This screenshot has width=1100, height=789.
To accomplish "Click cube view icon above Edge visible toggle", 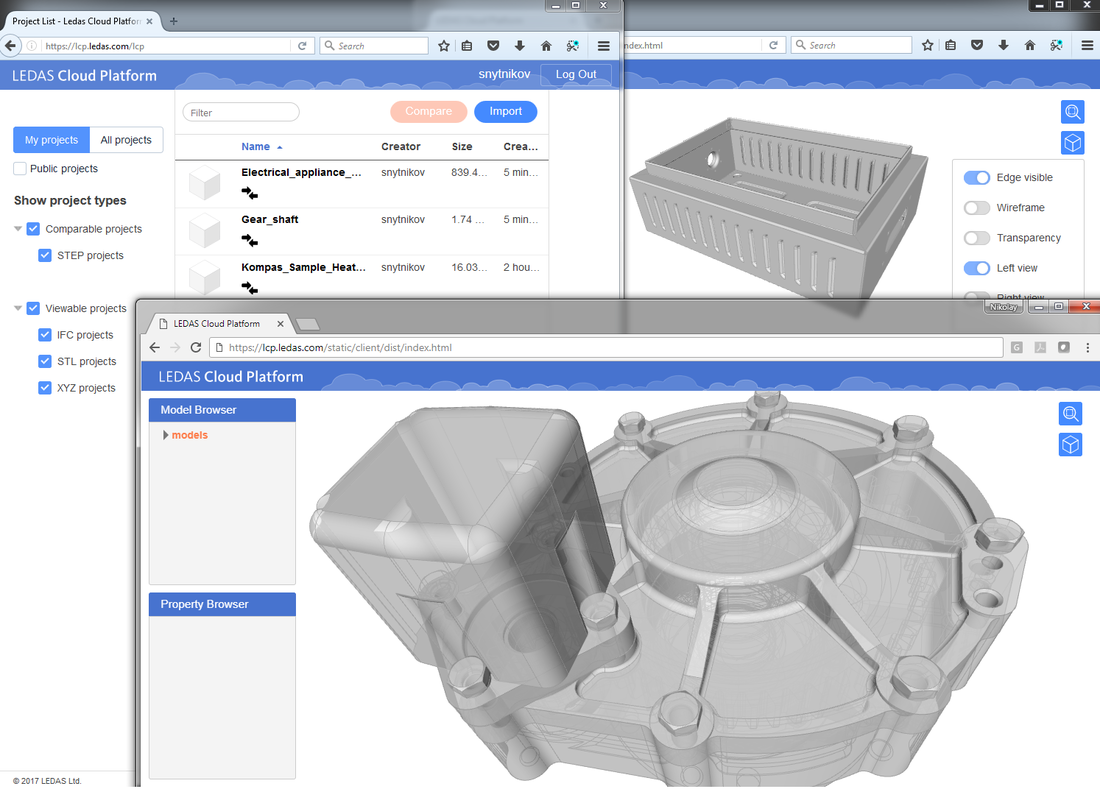I will 1072,143.
